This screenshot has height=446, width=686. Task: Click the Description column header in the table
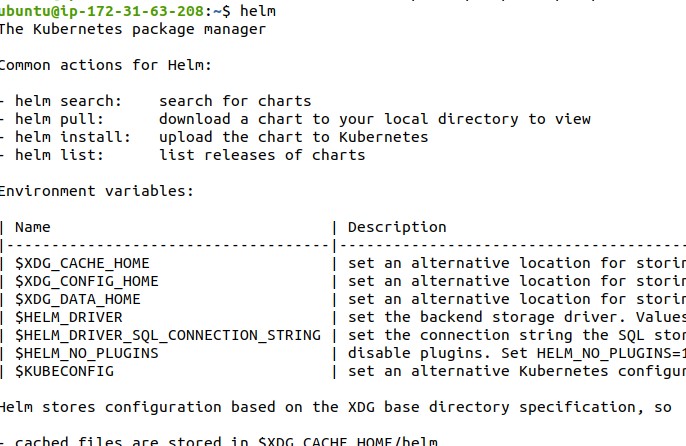pyautogui.click(x=397, y=227)
